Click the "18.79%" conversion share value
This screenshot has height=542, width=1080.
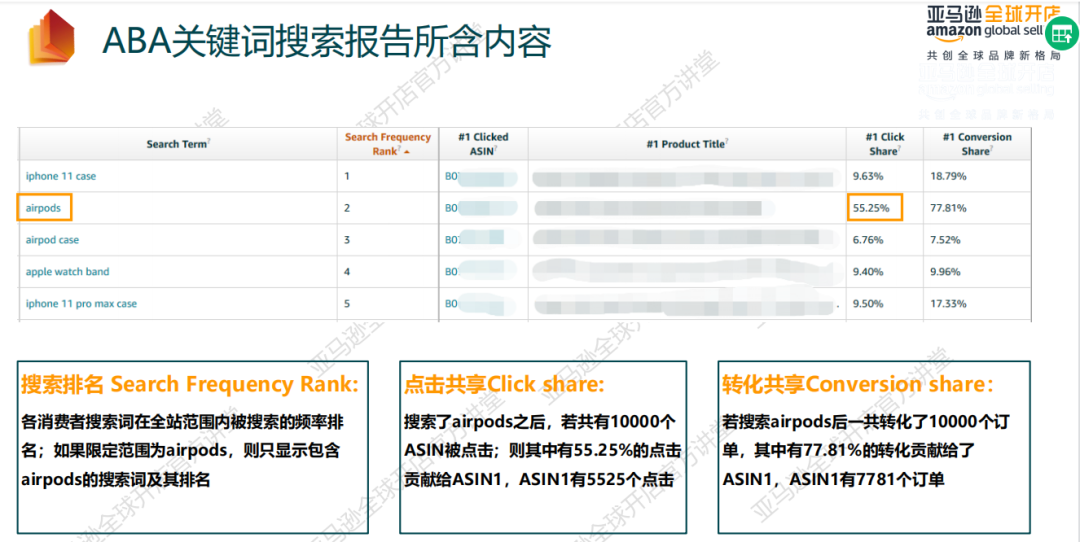(x=948, y=176)
